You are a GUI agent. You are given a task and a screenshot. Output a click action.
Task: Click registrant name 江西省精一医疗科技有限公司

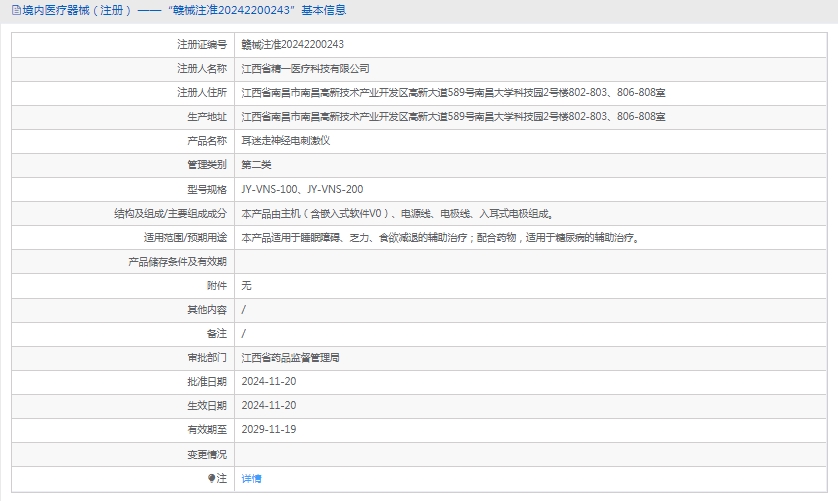coord(305,69)
